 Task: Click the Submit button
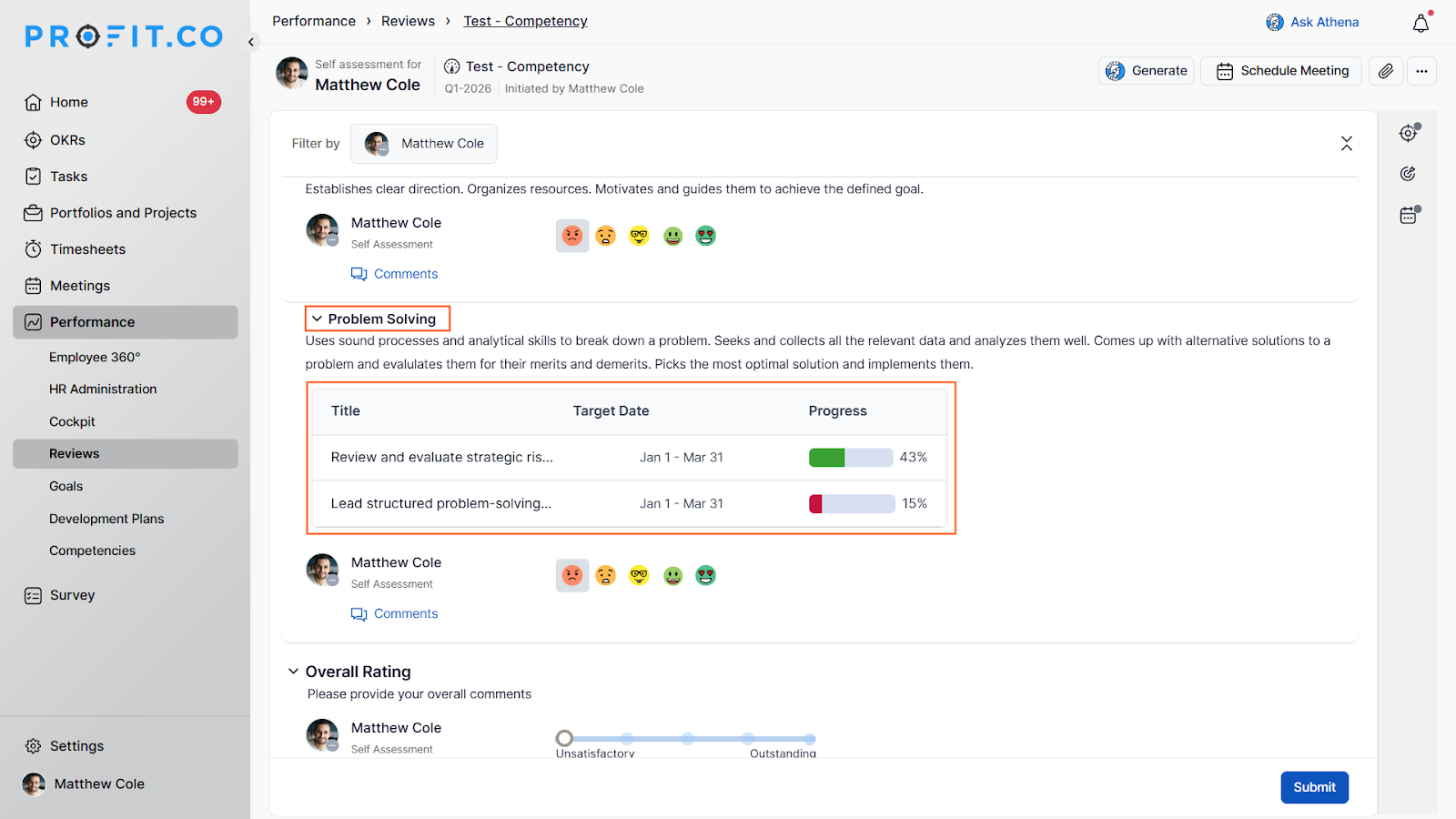[1314, 787]
